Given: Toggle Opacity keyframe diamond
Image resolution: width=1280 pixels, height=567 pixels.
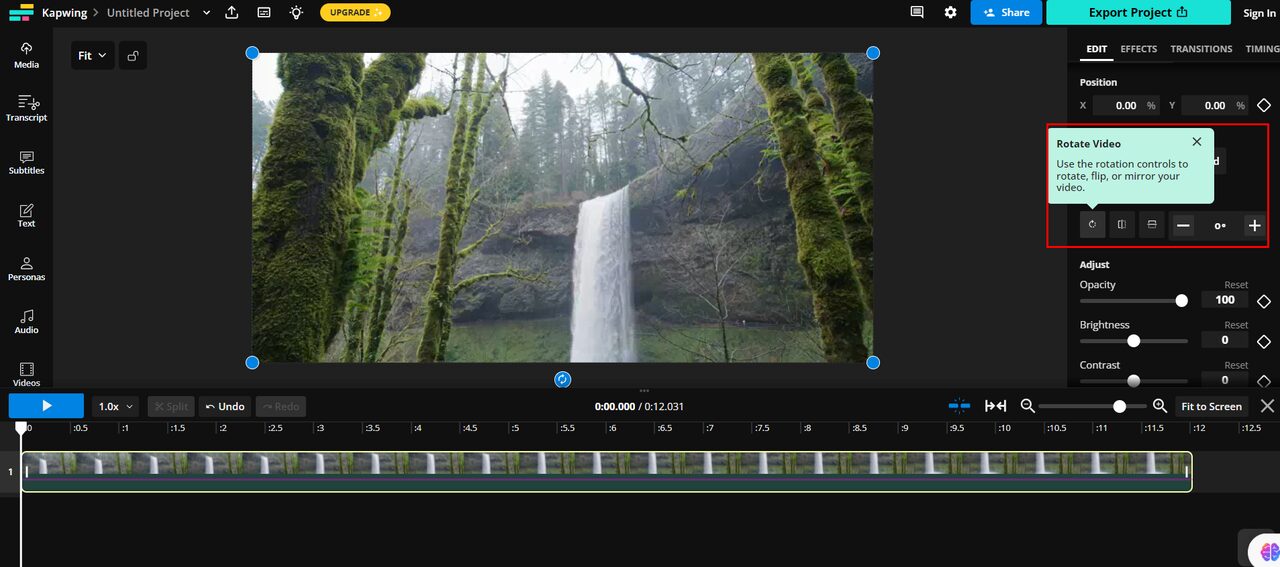Looking at the screenshot, I should coord(1264,301).
